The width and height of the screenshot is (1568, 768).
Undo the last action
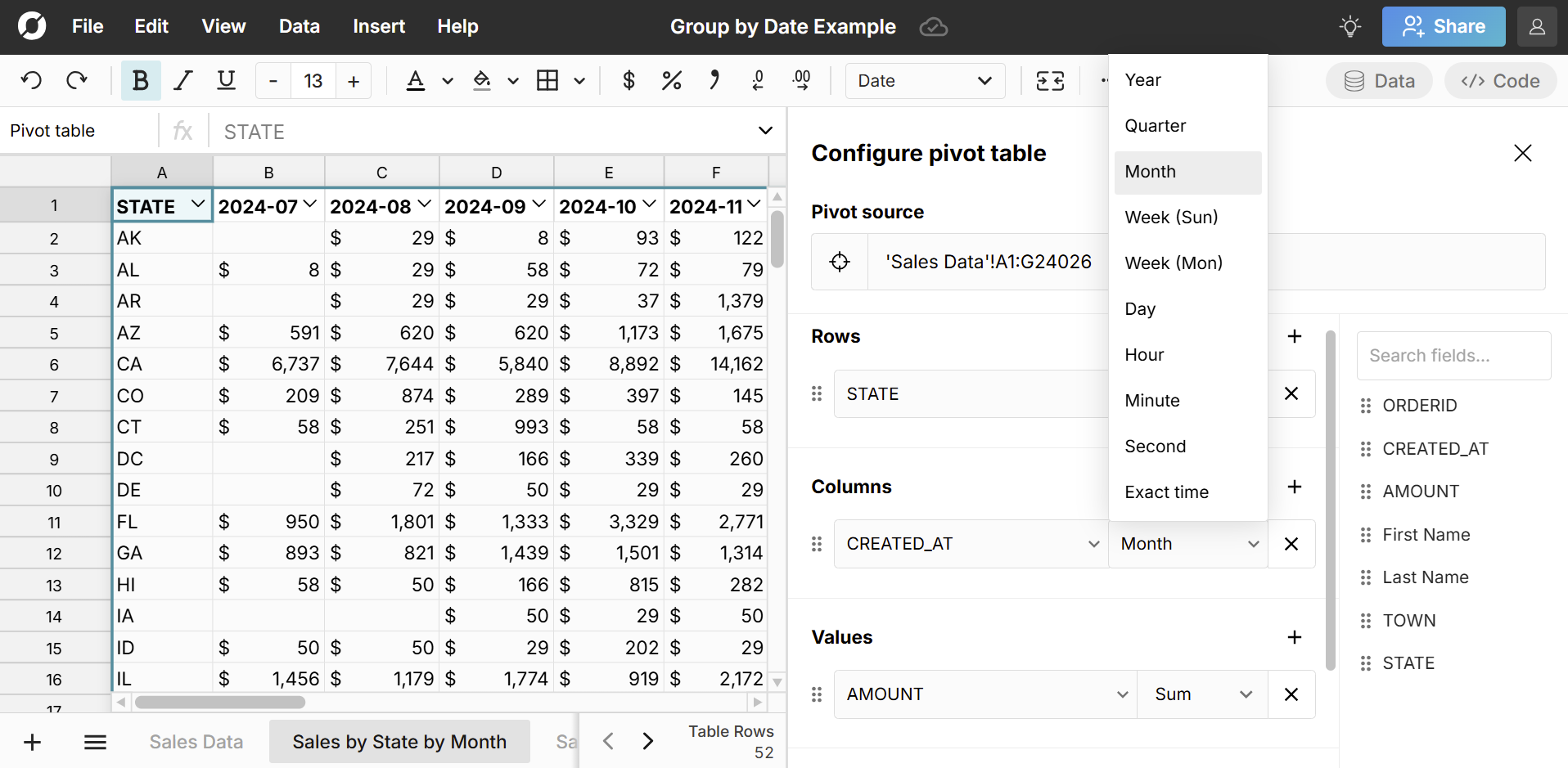pos(31,80)
